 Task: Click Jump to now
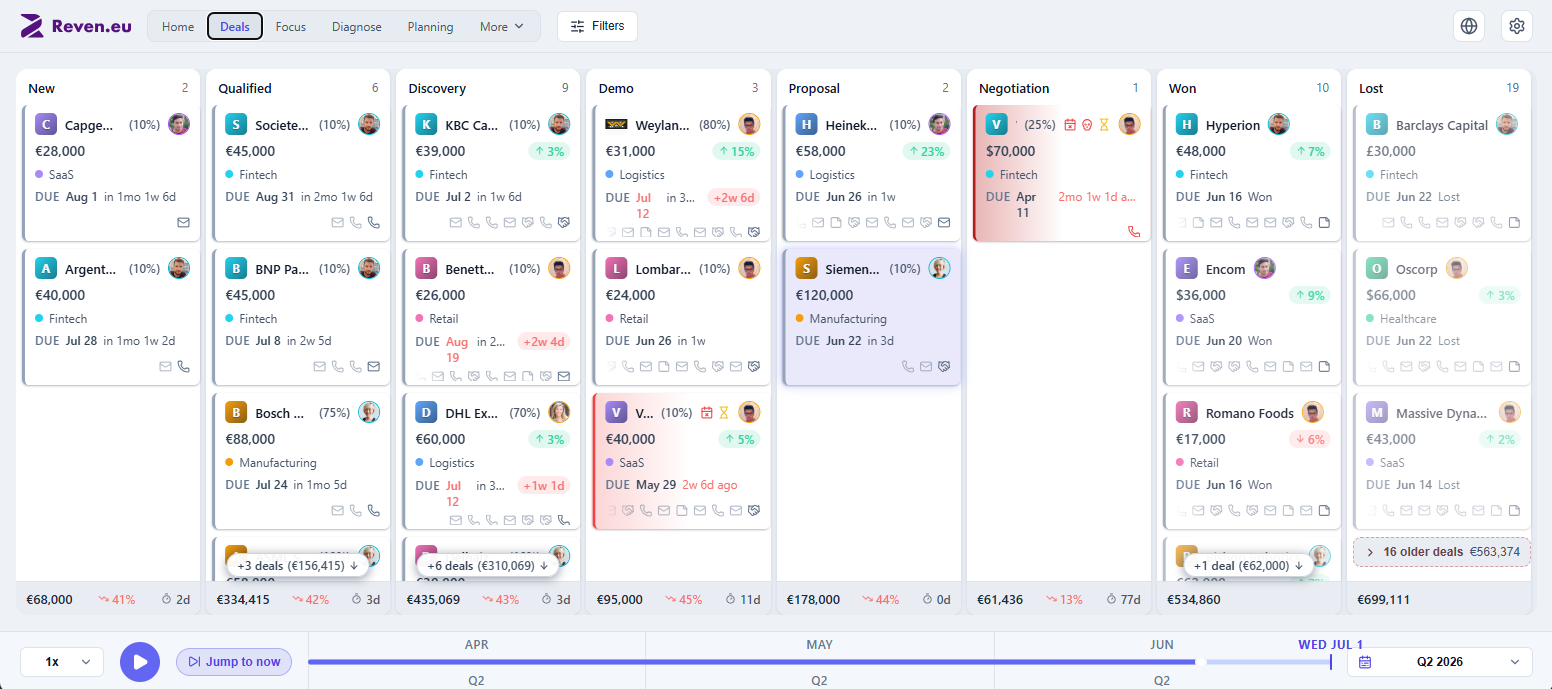tap(234, 662)
